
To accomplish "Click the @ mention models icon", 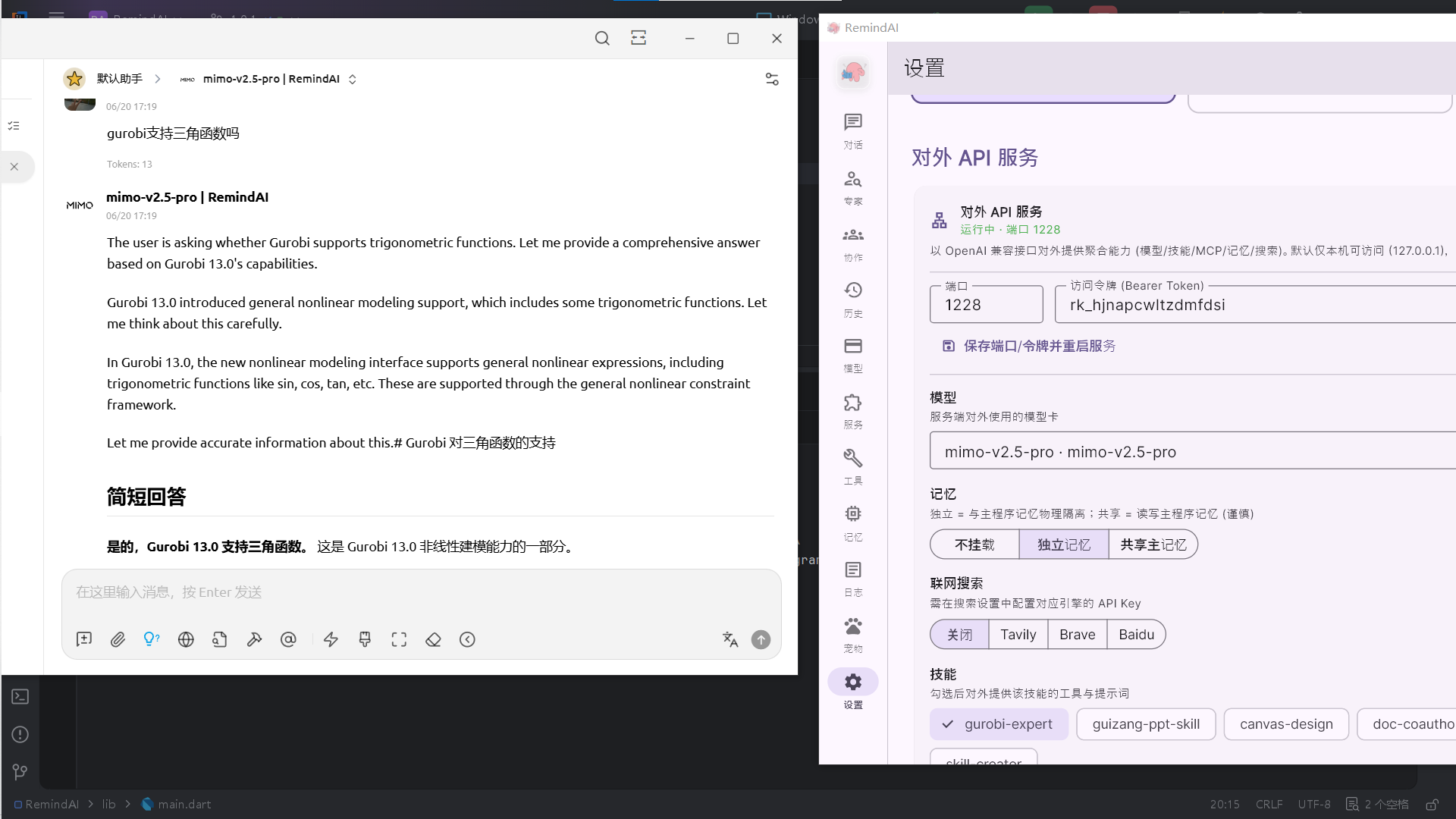I will [x=288, y=639].
